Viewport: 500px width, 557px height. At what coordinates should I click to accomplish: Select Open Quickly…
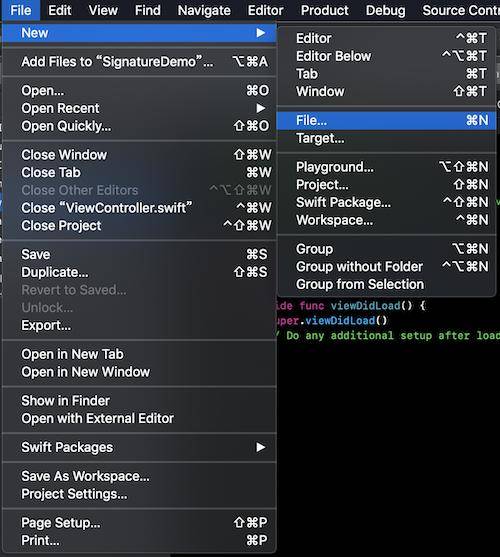pyautogui.click(x=139, y=126)
